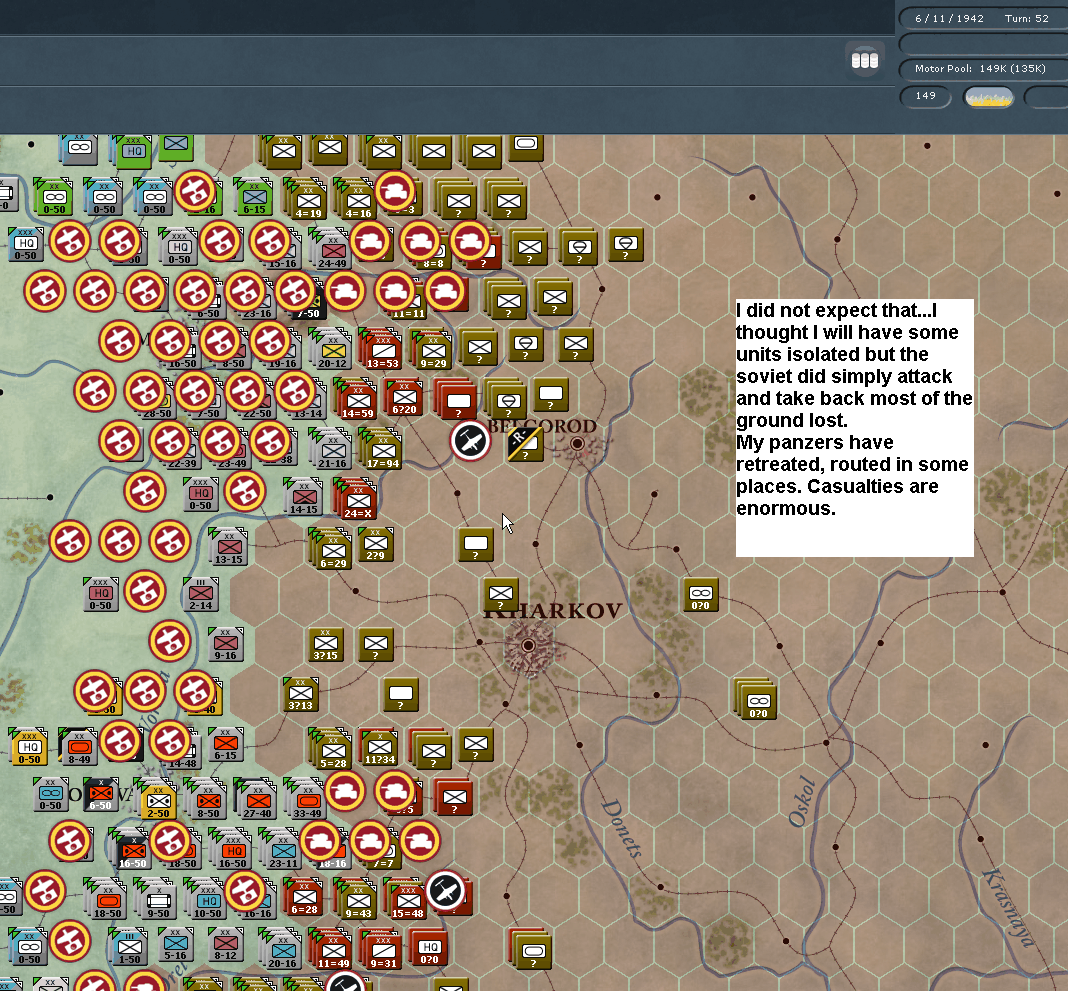Select the Soviet 5=28 infantry stack

coord(332,750)
